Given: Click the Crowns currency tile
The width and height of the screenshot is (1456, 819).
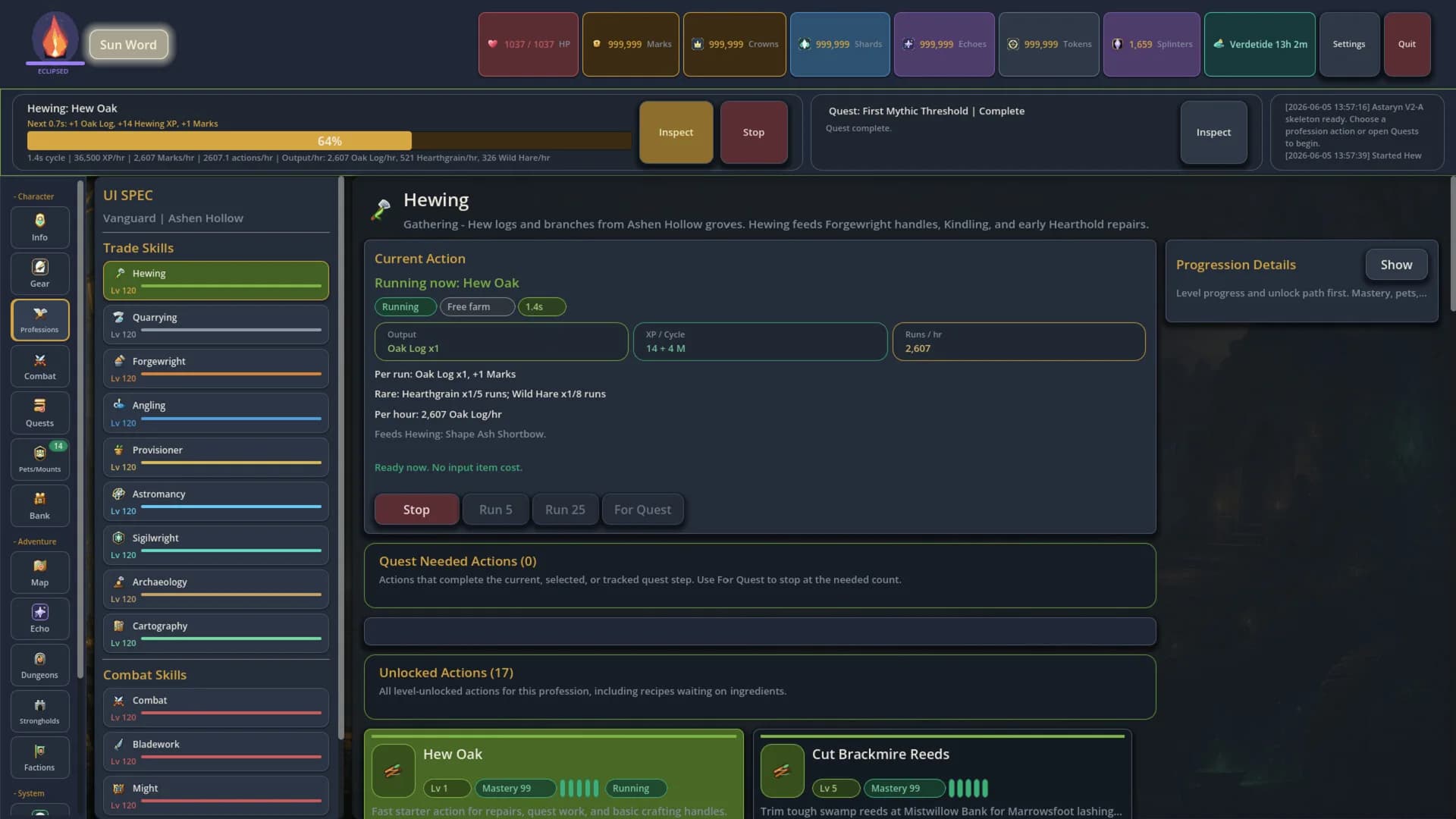Looking at the screenshot, I should coord(735,44).
